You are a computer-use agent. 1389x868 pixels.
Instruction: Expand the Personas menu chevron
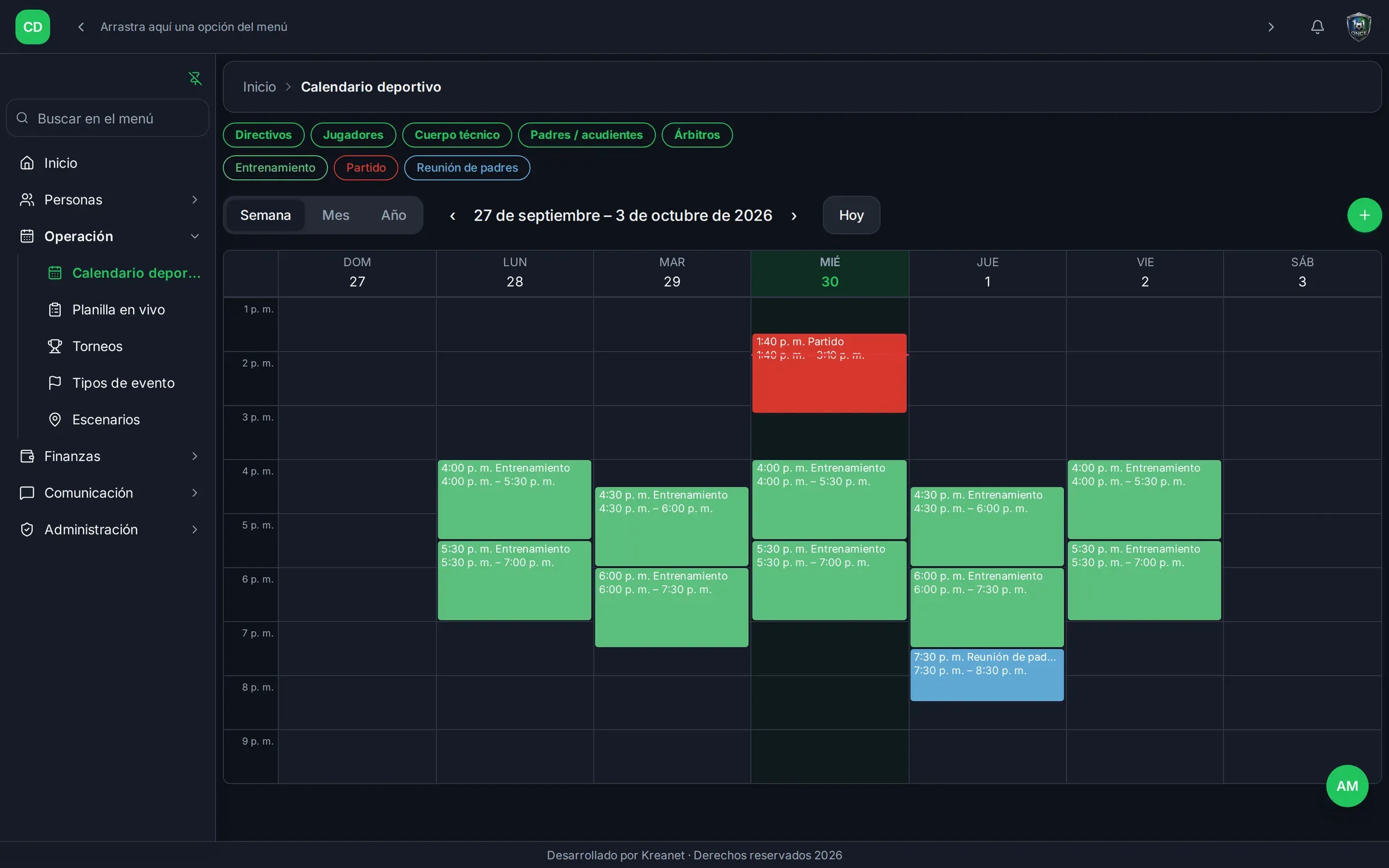tap(194, 200)
